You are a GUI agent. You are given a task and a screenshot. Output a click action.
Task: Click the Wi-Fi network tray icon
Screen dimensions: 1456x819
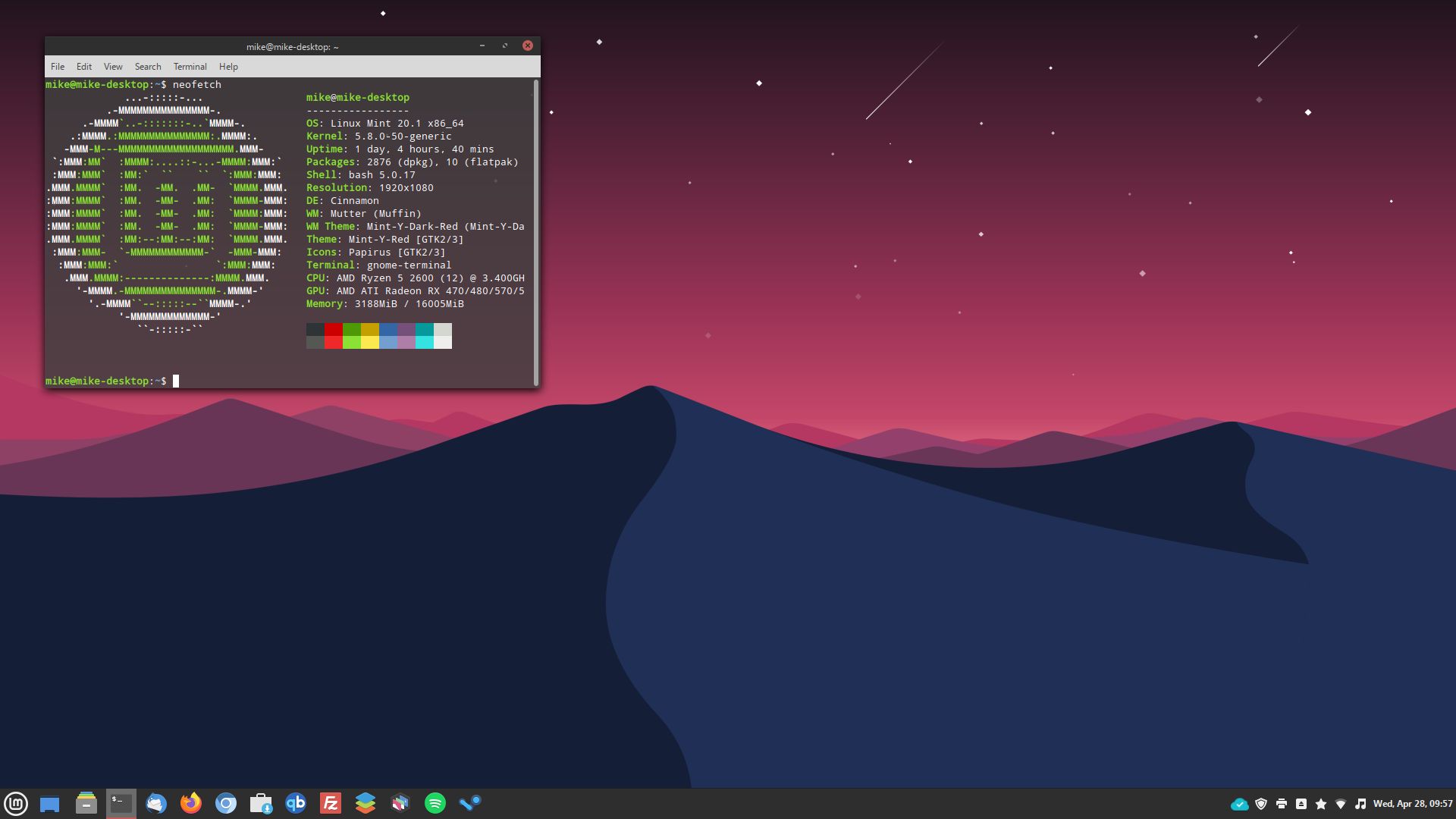click(1343, 803)
